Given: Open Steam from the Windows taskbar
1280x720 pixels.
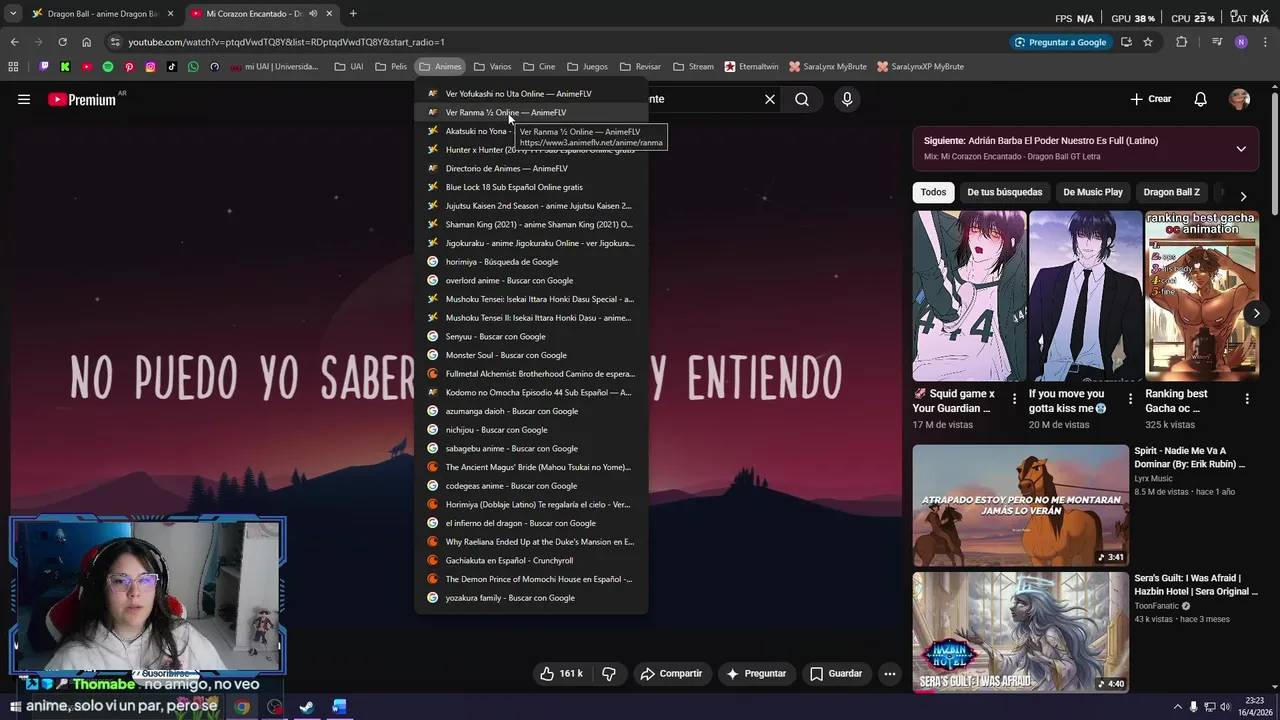Looking at the screenshot, I should (x=307, y=707).
